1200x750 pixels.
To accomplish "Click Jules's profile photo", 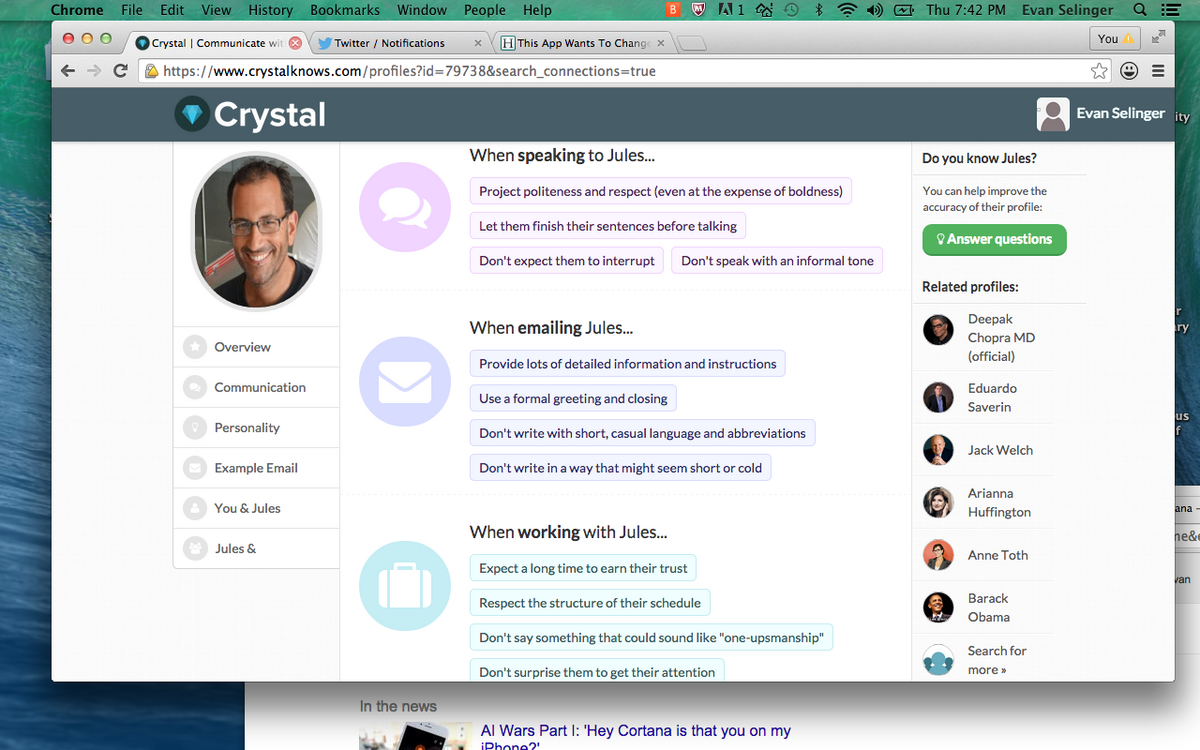I will [x=256, y=231].
